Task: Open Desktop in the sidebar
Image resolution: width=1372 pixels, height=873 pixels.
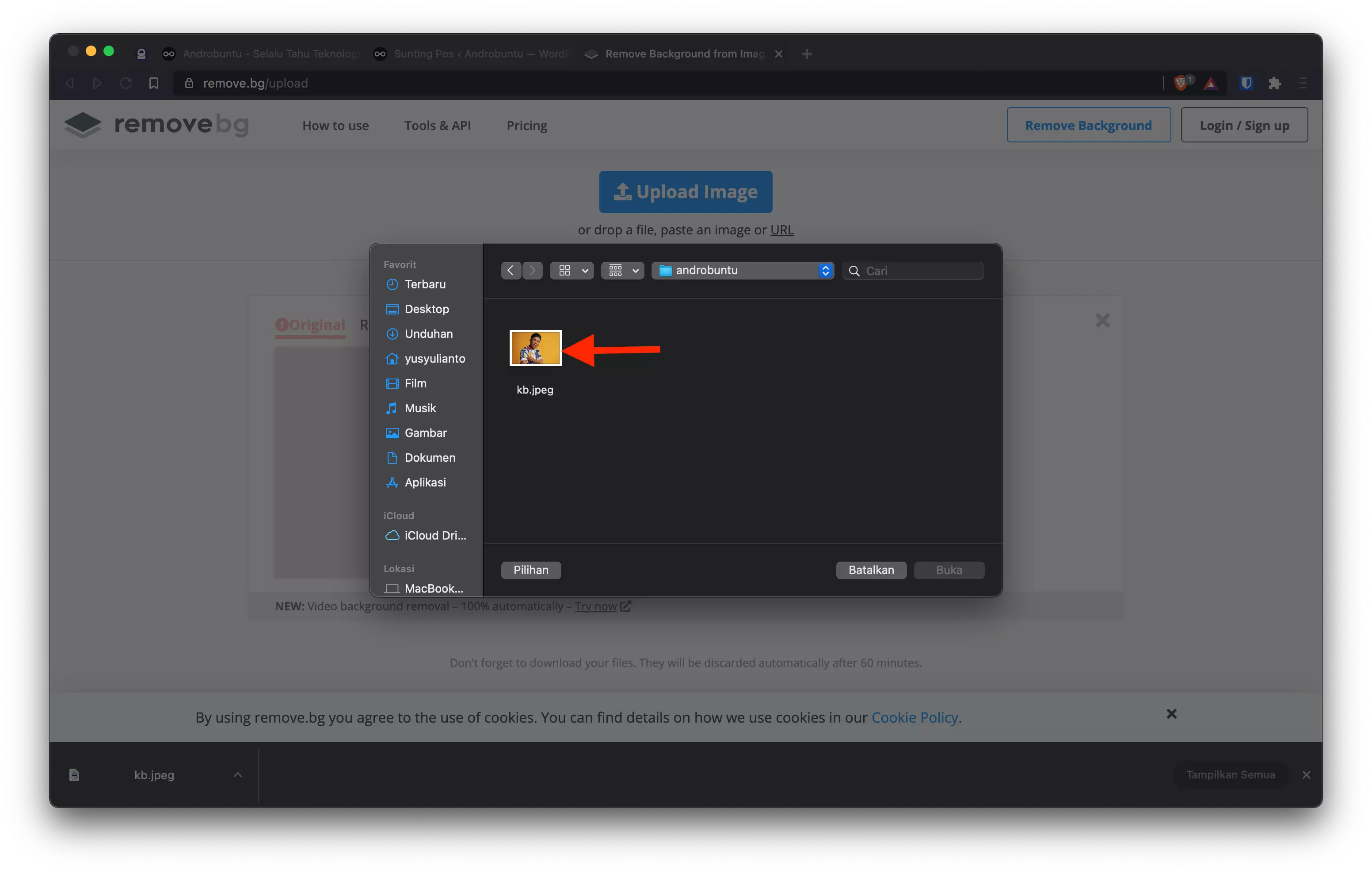Action: click(x=426, y=309)
